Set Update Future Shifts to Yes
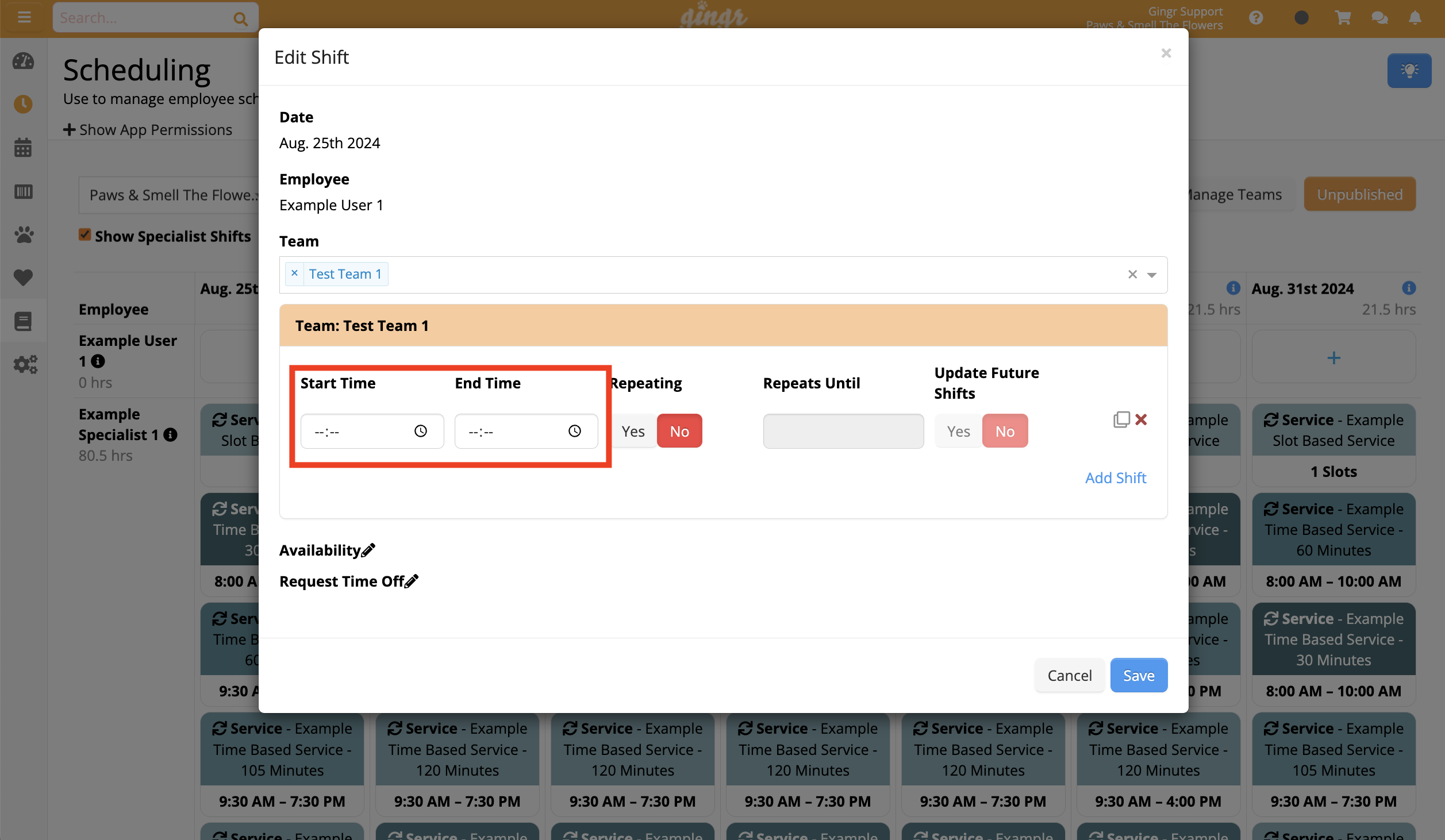 click(x=958, y=431)
